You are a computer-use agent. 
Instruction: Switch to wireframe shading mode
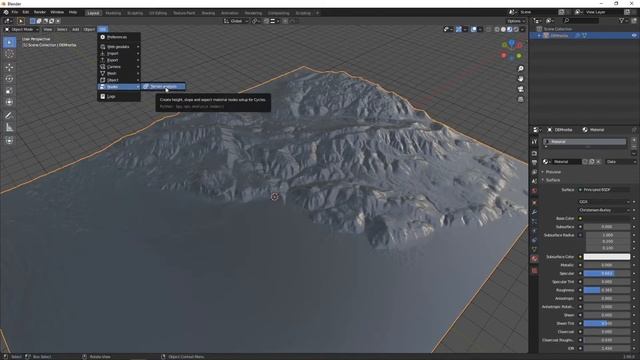497,29
